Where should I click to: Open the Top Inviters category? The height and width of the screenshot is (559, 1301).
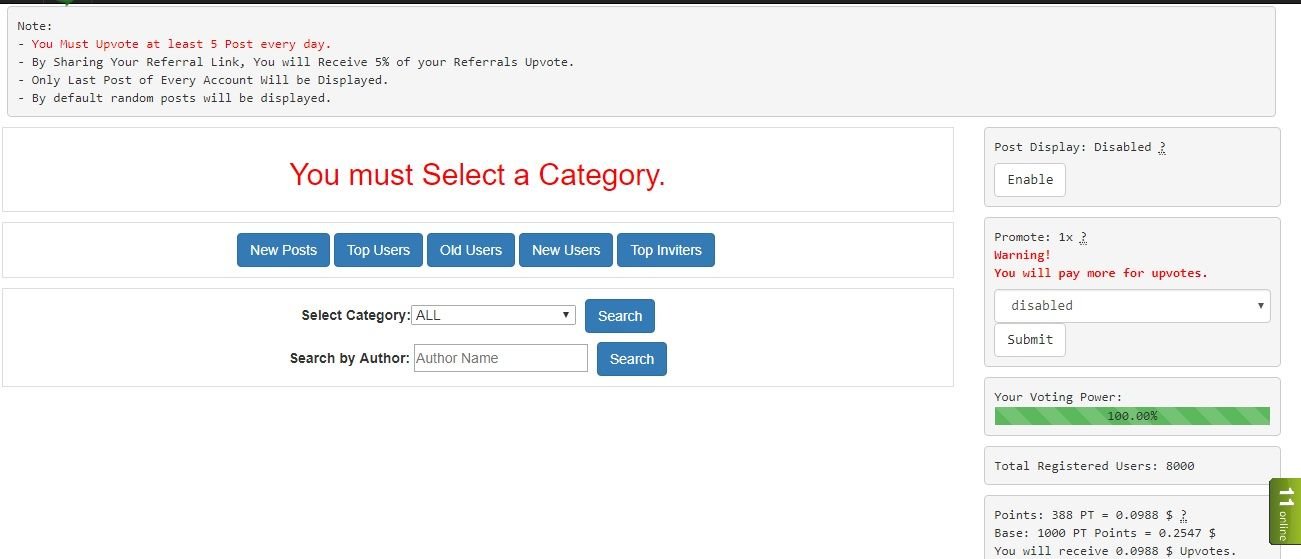[x=666, y=250]
